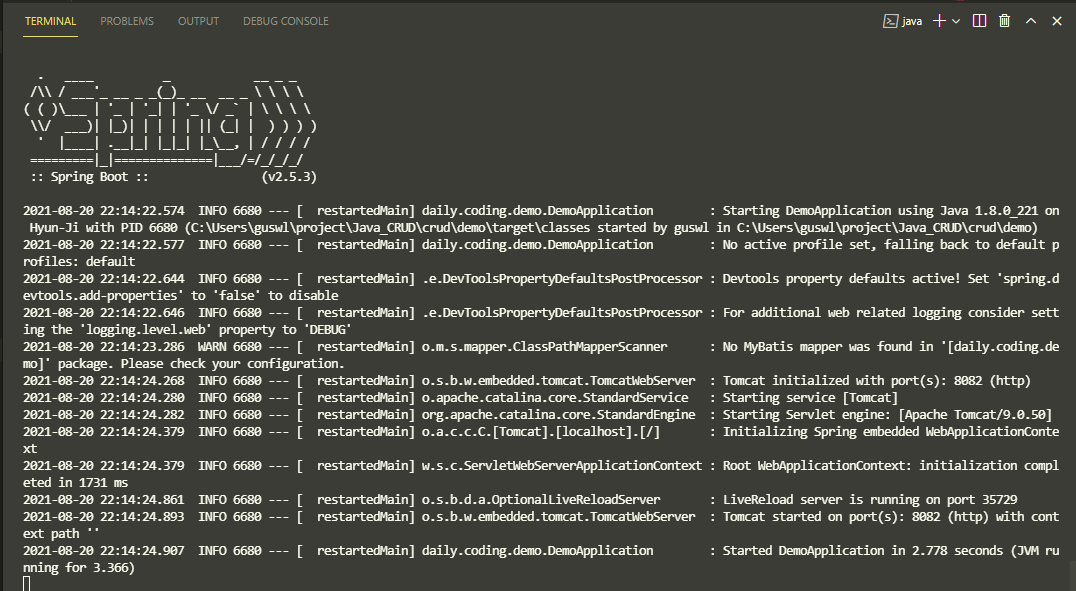This screenshot has height=591, width=1076.
Task: Click 'o.a.c.c.C.[Tomcat].[localhost].[/]' logger name
Action: tap(541, 432)
